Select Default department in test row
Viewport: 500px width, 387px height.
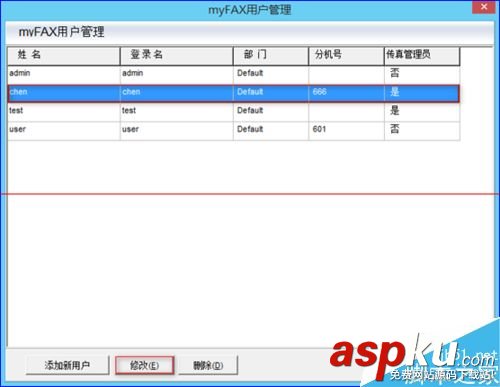coord(271,112)
